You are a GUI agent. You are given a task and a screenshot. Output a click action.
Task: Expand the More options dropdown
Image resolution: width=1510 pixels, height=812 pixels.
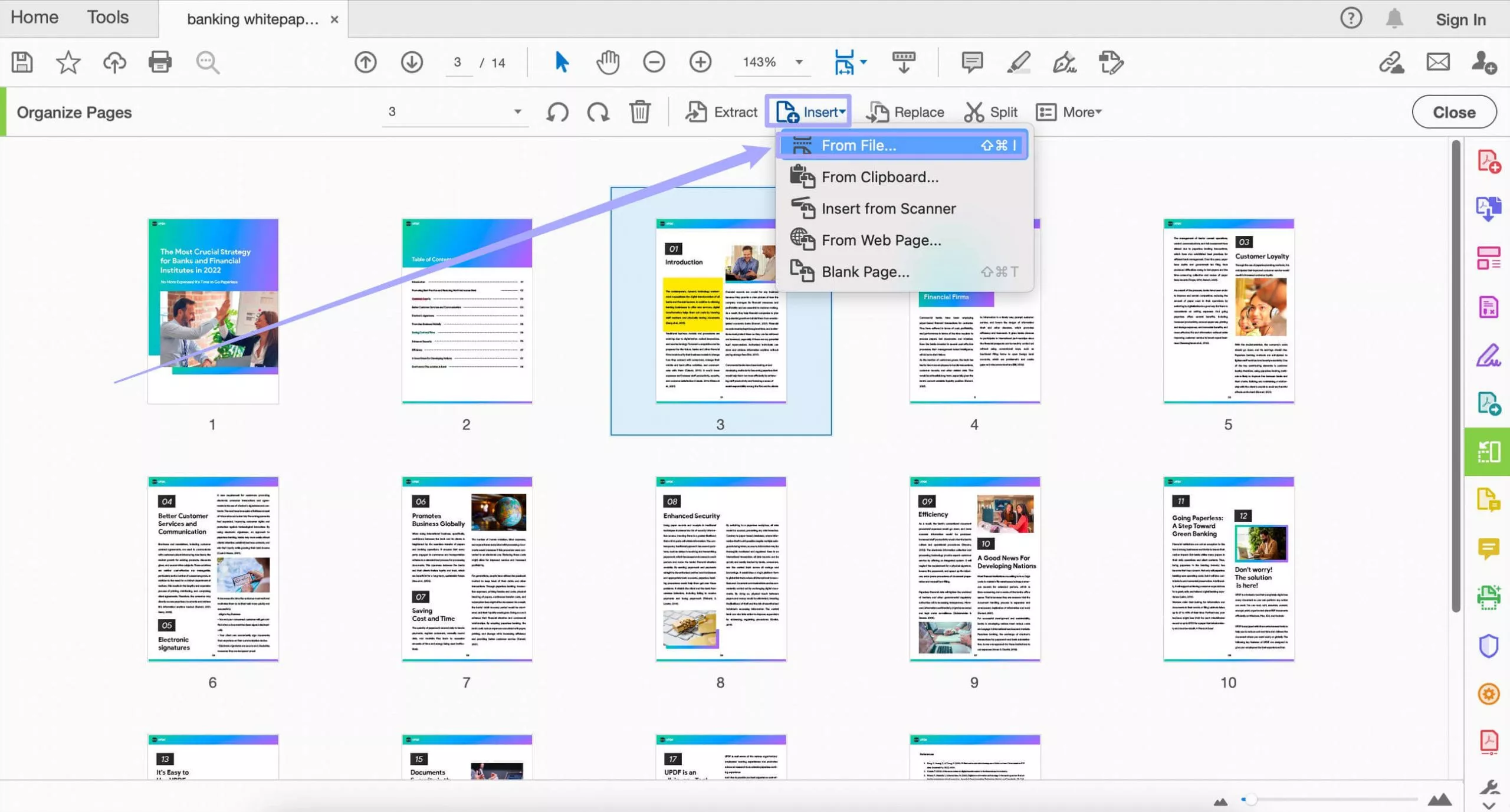coord(1068,111)
